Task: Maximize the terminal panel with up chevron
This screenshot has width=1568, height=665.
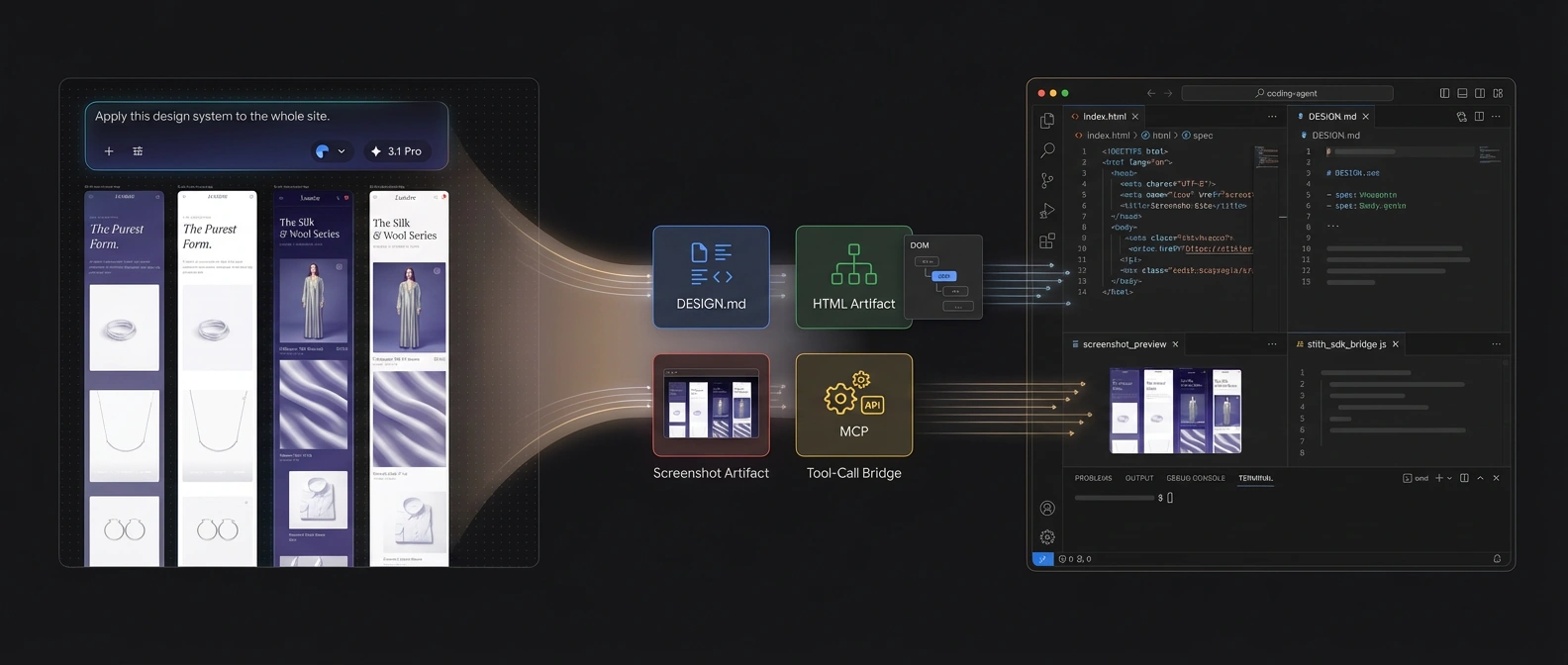Action: coord(1480,478)
